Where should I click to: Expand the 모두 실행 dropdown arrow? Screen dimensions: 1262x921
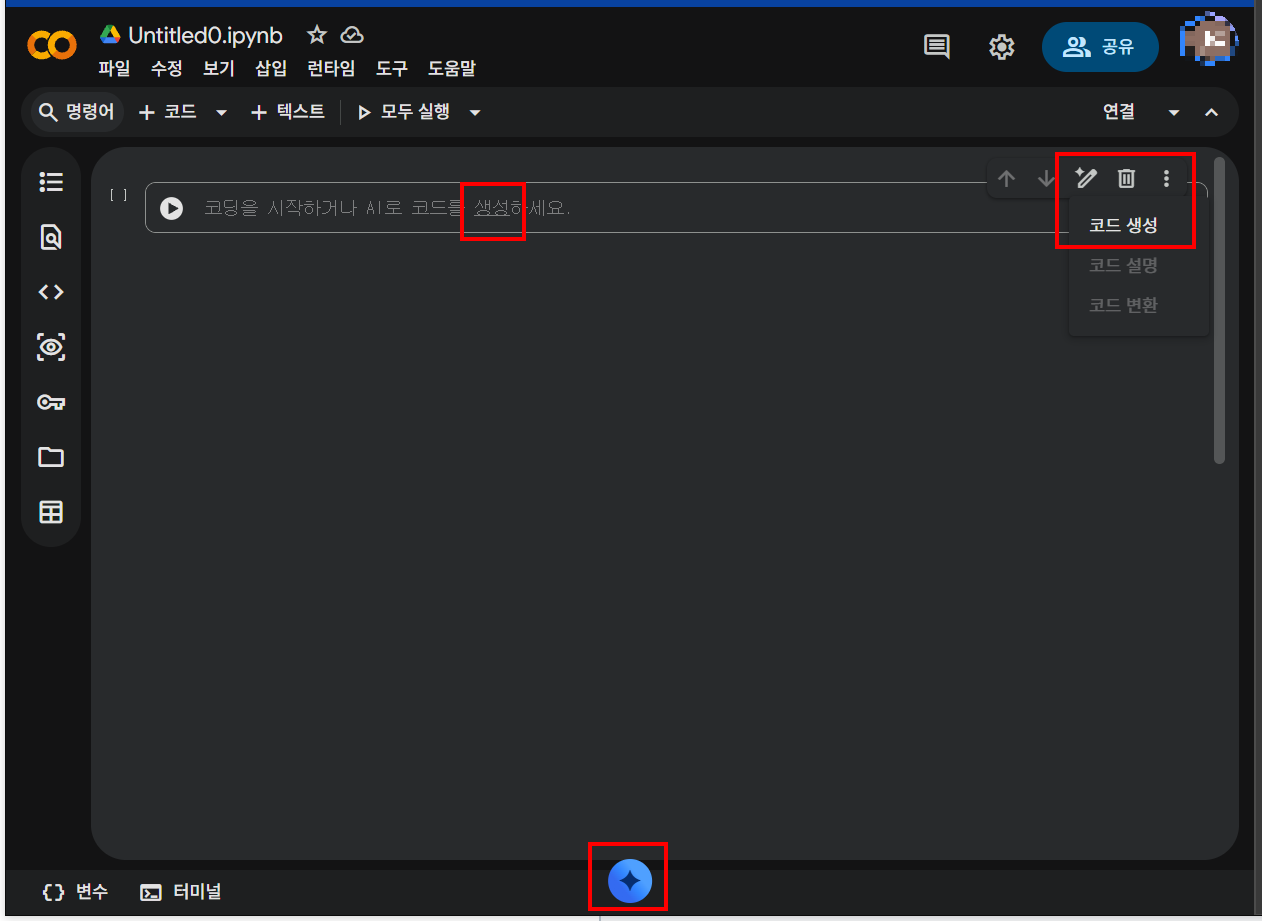475,113
